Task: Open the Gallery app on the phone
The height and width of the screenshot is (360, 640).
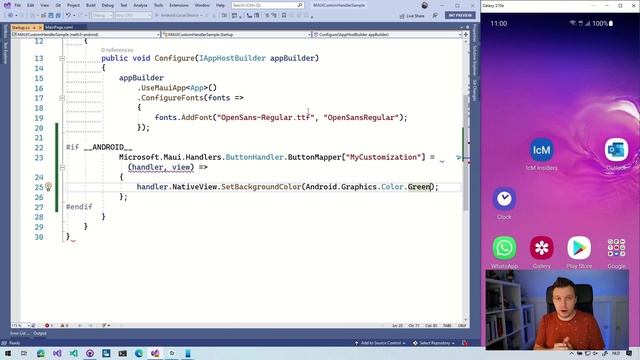Action: (x=541, y=253)
